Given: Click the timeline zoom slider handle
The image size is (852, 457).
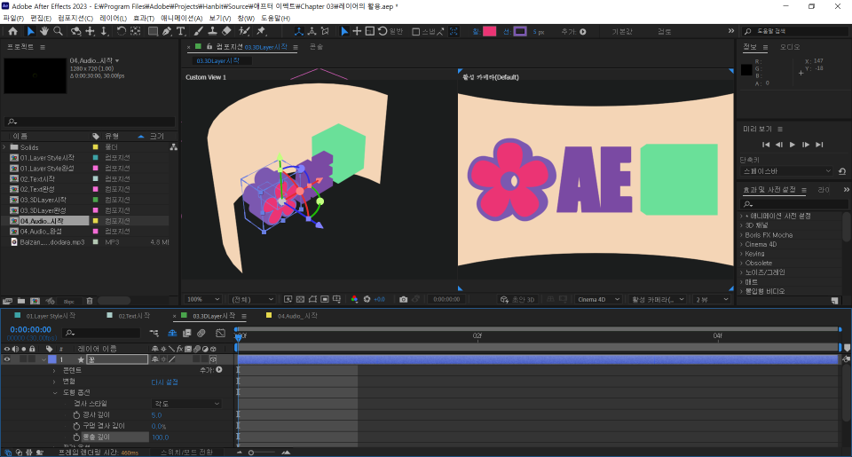Looking at the screenshot, I should pos(251,452).
